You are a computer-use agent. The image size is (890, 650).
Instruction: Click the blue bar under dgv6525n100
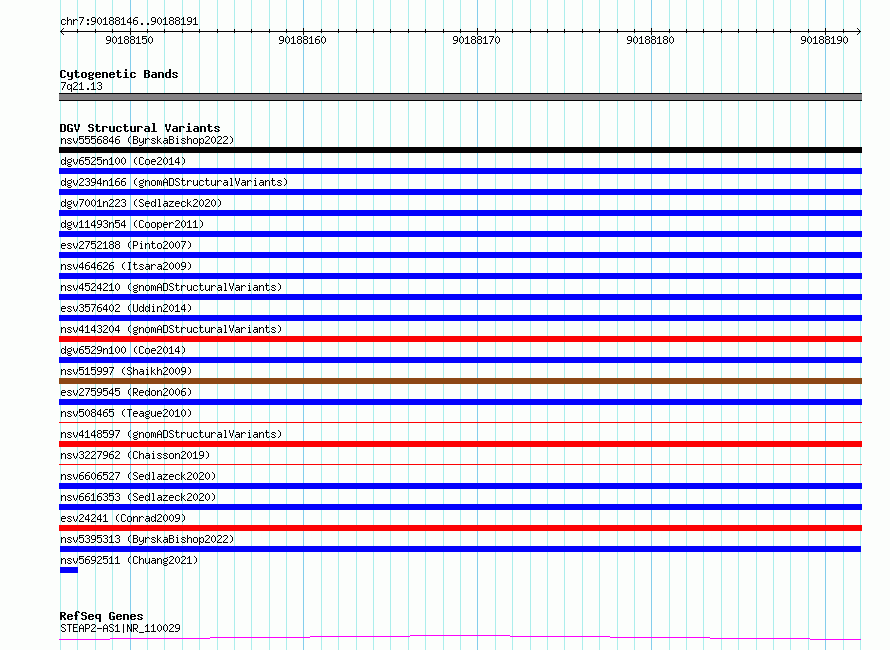(x=460, y=171)
